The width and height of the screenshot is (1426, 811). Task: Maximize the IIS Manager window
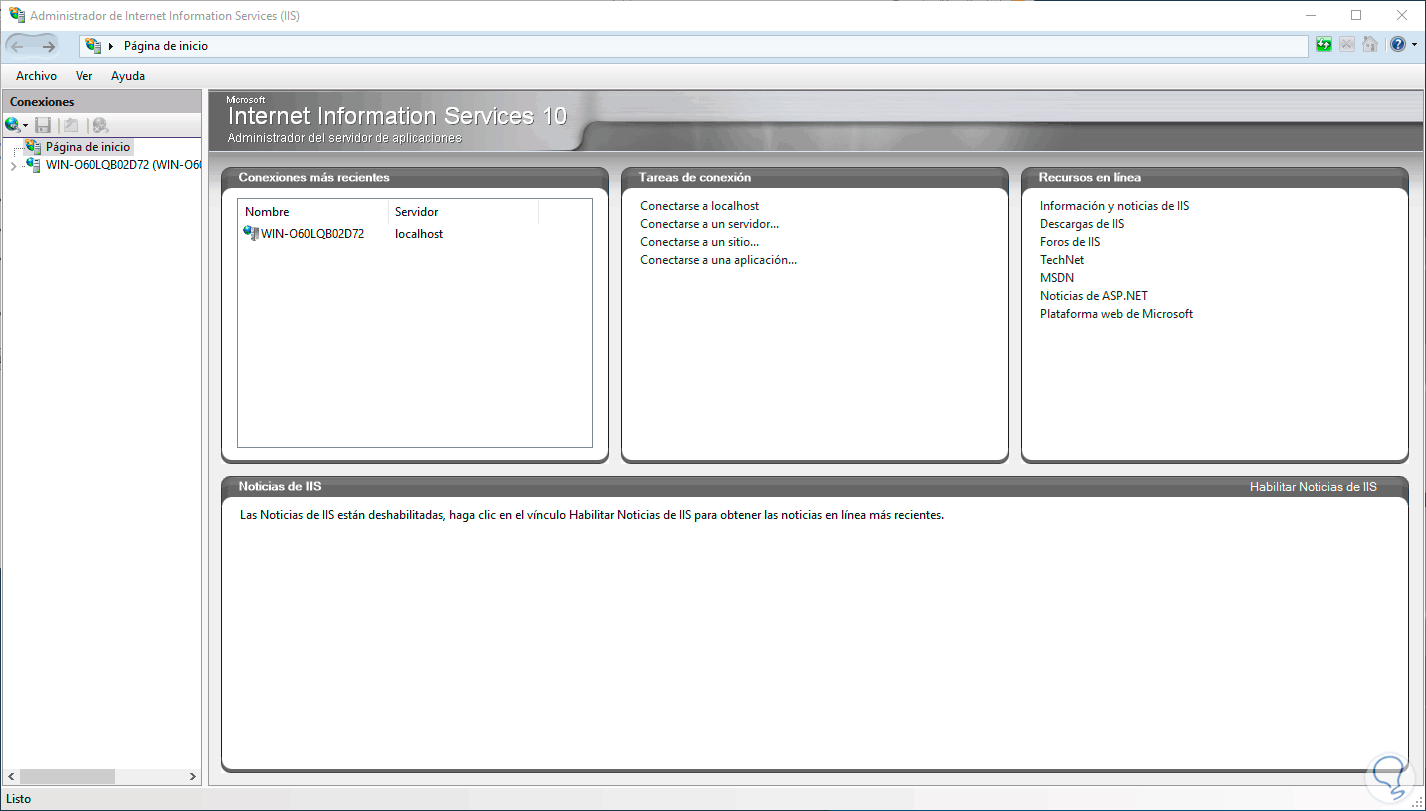(x=1356, y=16)
